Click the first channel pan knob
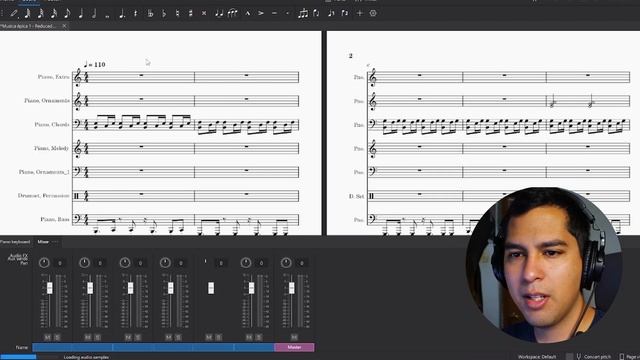Image resolution: width=640 pixels, height=360 pixels. [x=44, y=263]
